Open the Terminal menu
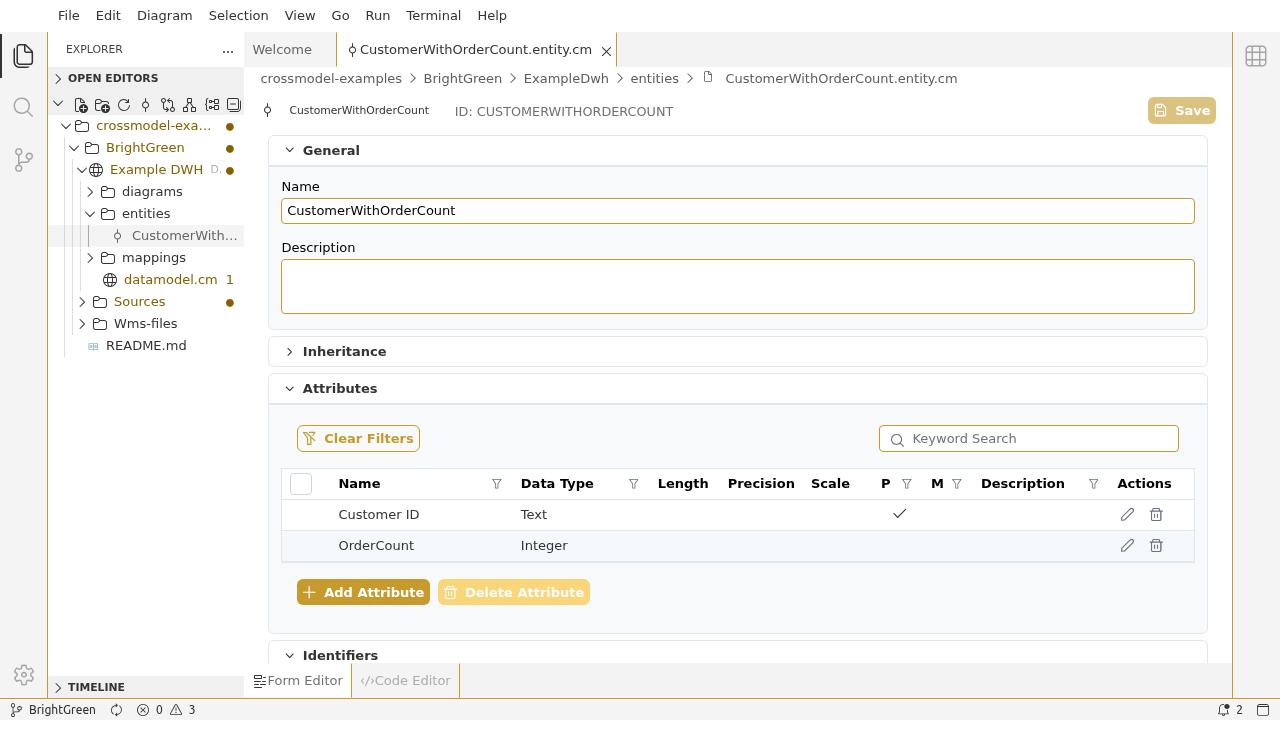Image resolution: width=1280 pixels, height=750 pixels. tap(433, 16)
